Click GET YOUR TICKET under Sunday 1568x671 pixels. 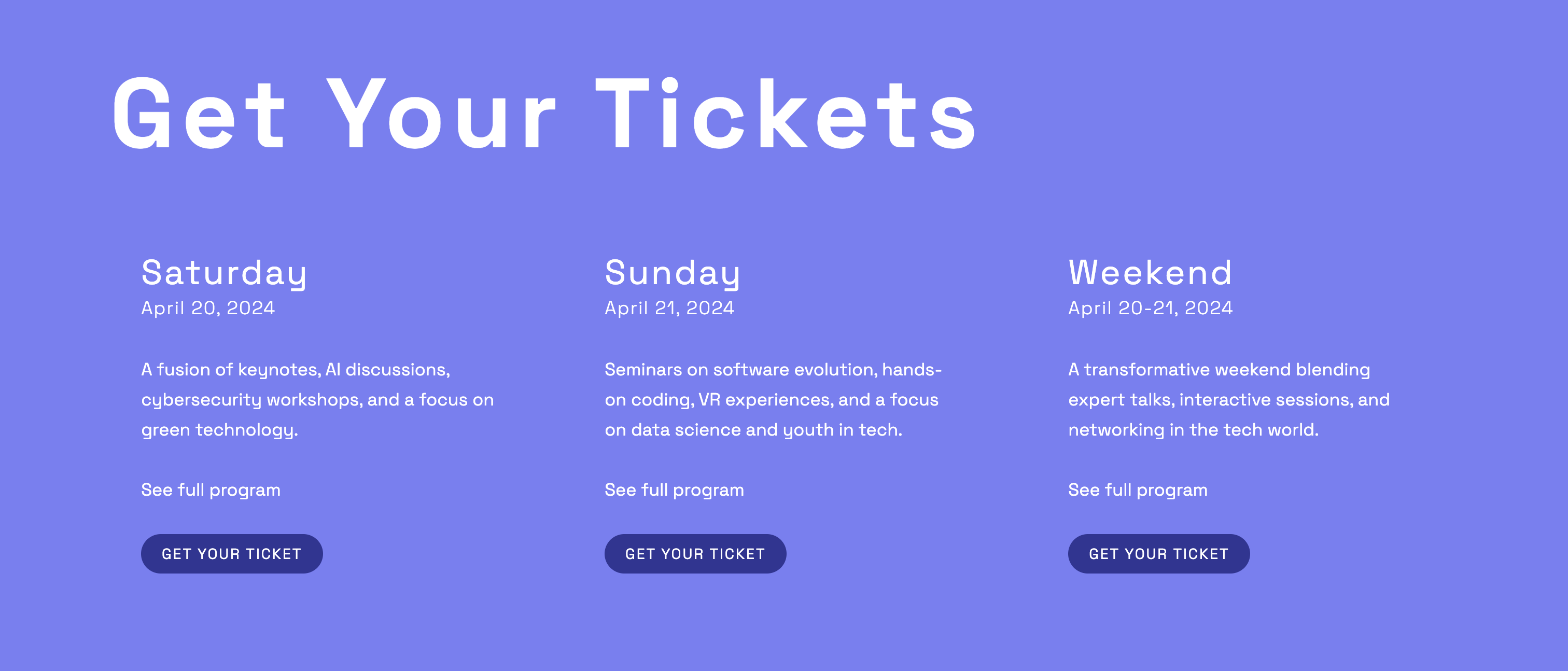[x=695, y=553]
